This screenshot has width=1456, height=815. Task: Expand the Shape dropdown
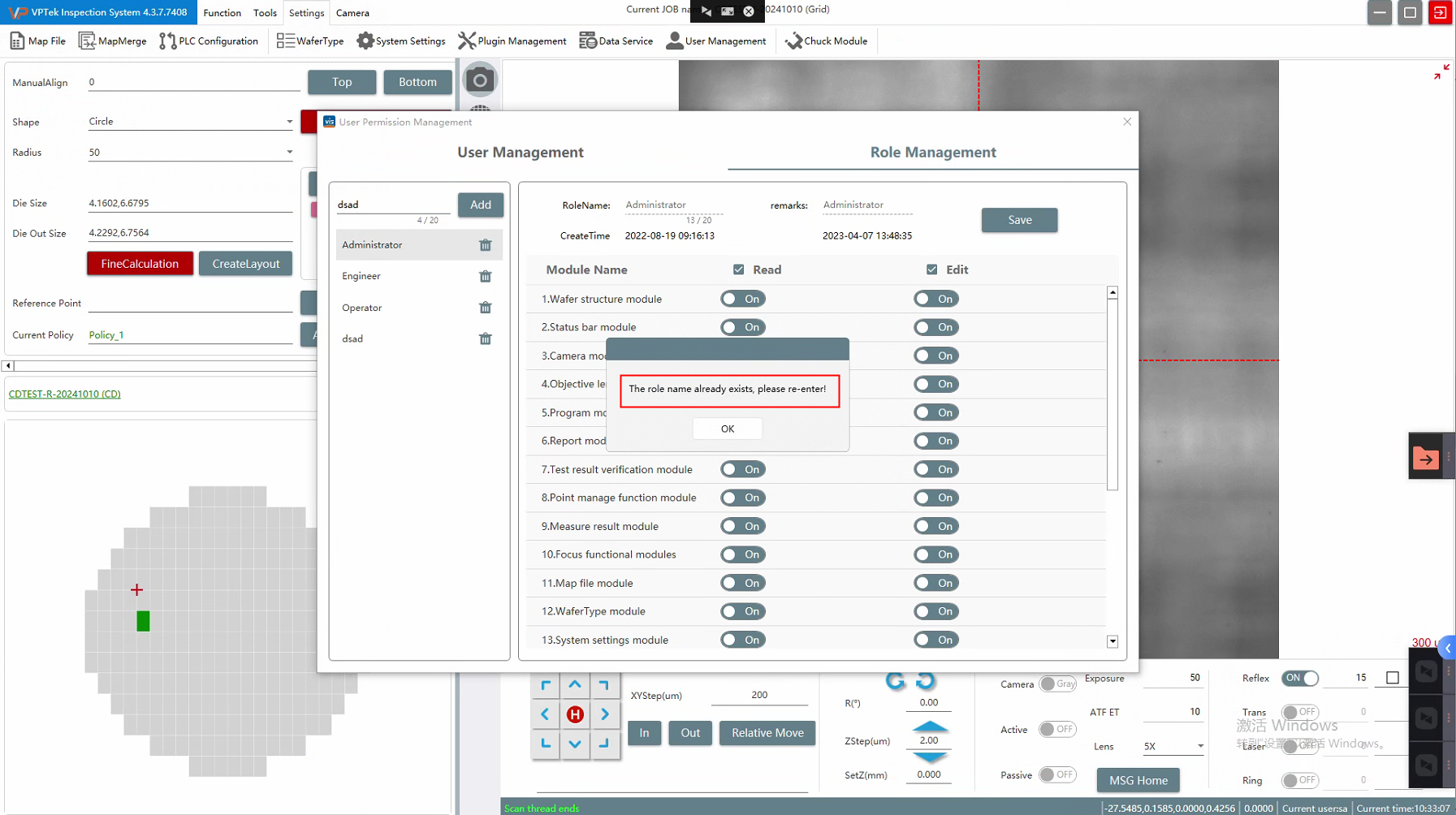coord(289,122)
